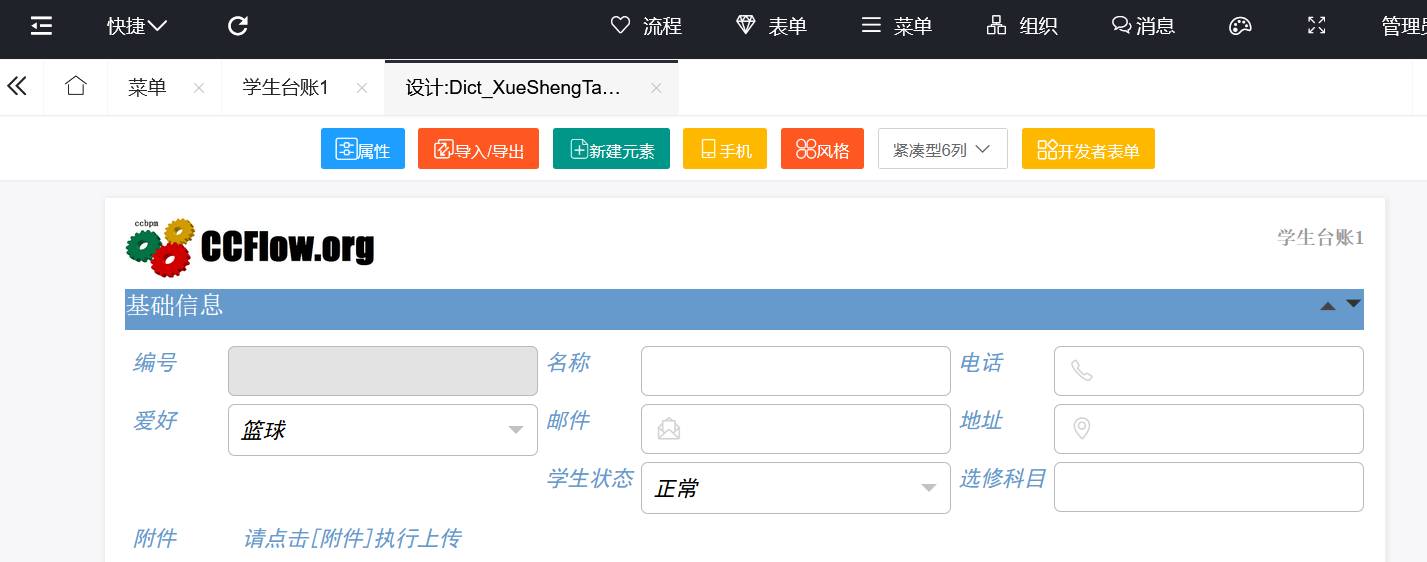Image resolution: width=1427 pixels, height=562 pixels.
Task: Switch to the 菜单 tab
Action: (x=147, y=88)
